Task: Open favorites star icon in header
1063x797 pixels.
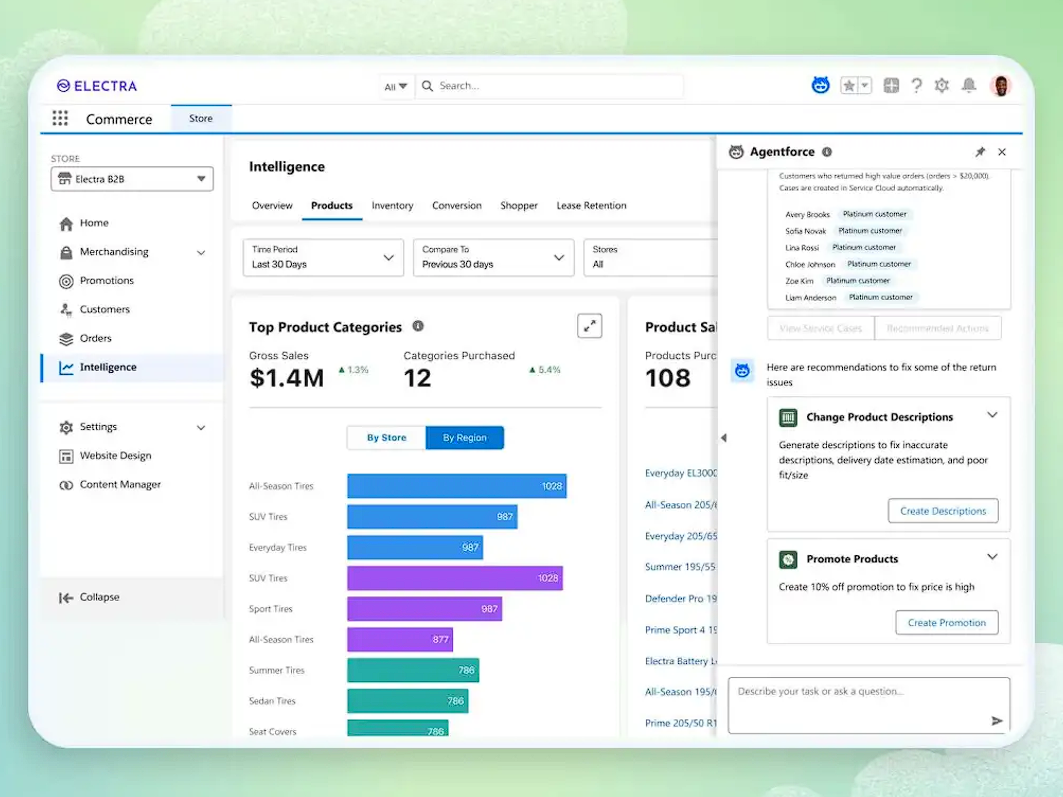Action: [848, 85]
